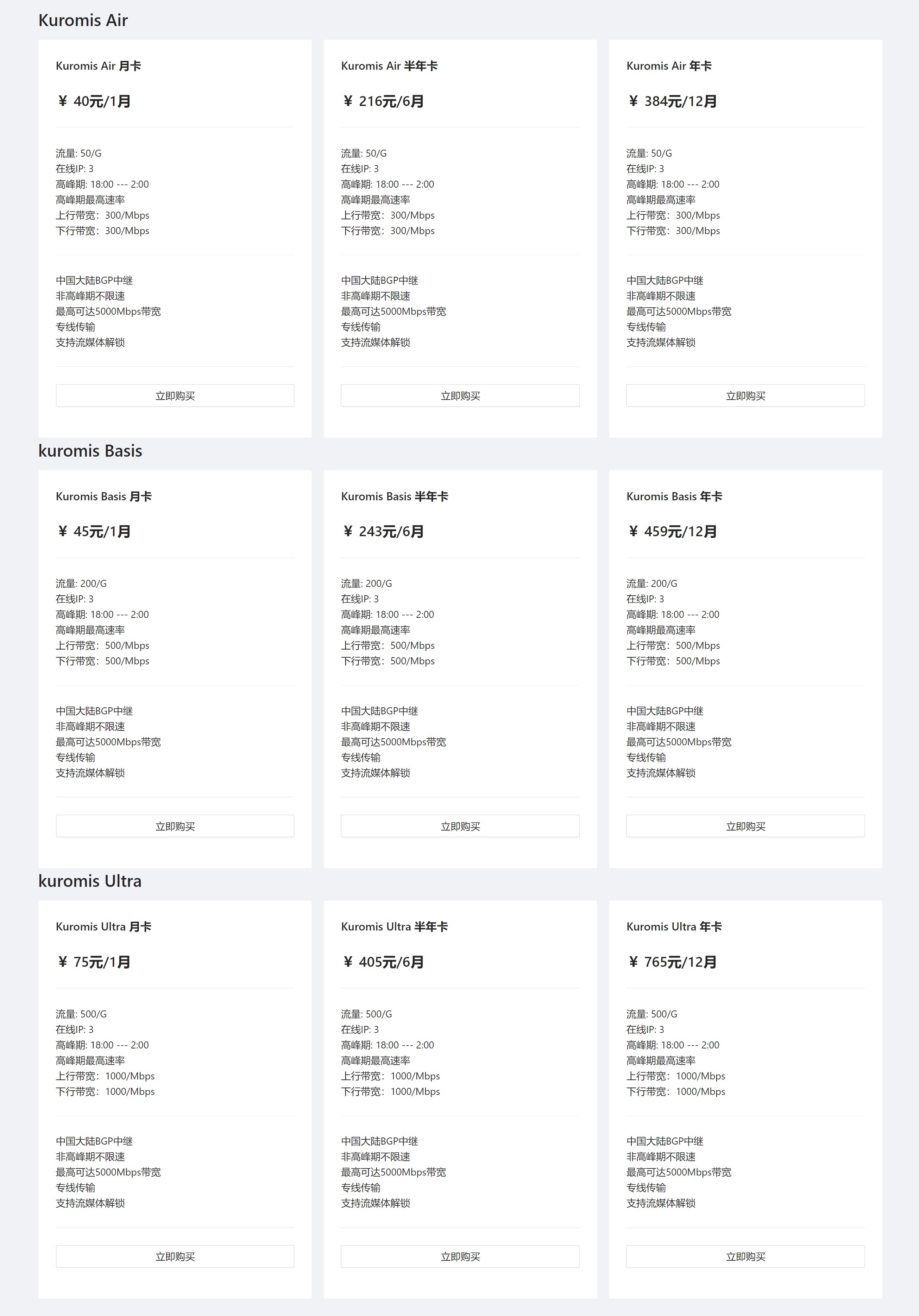This screenshot has width=919, height=1316.
Task: Click 支持流媒体解锁 in Ultra 年卡 card
Action: tap(661, 1203)
